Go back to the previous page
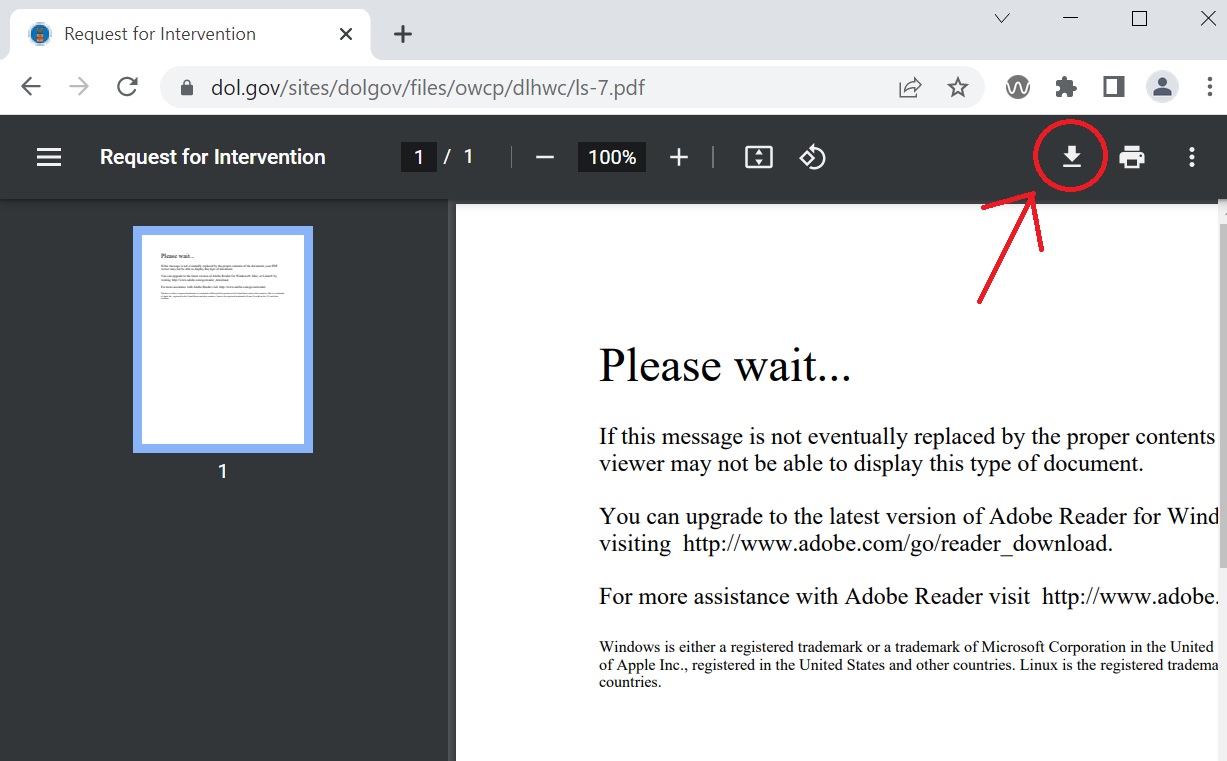The width and height of the screenshot is (1227, 761). tap(31, 87)
